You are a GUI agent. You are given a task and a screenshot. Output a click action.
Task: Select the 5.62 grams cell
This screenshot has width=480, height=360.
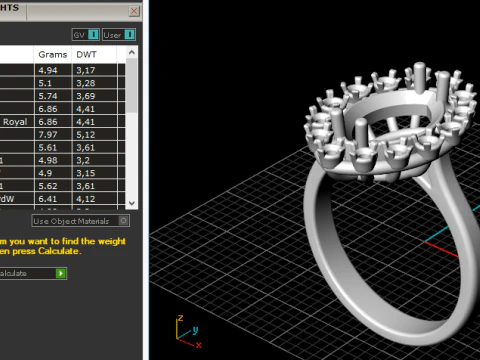click(53, 186)
